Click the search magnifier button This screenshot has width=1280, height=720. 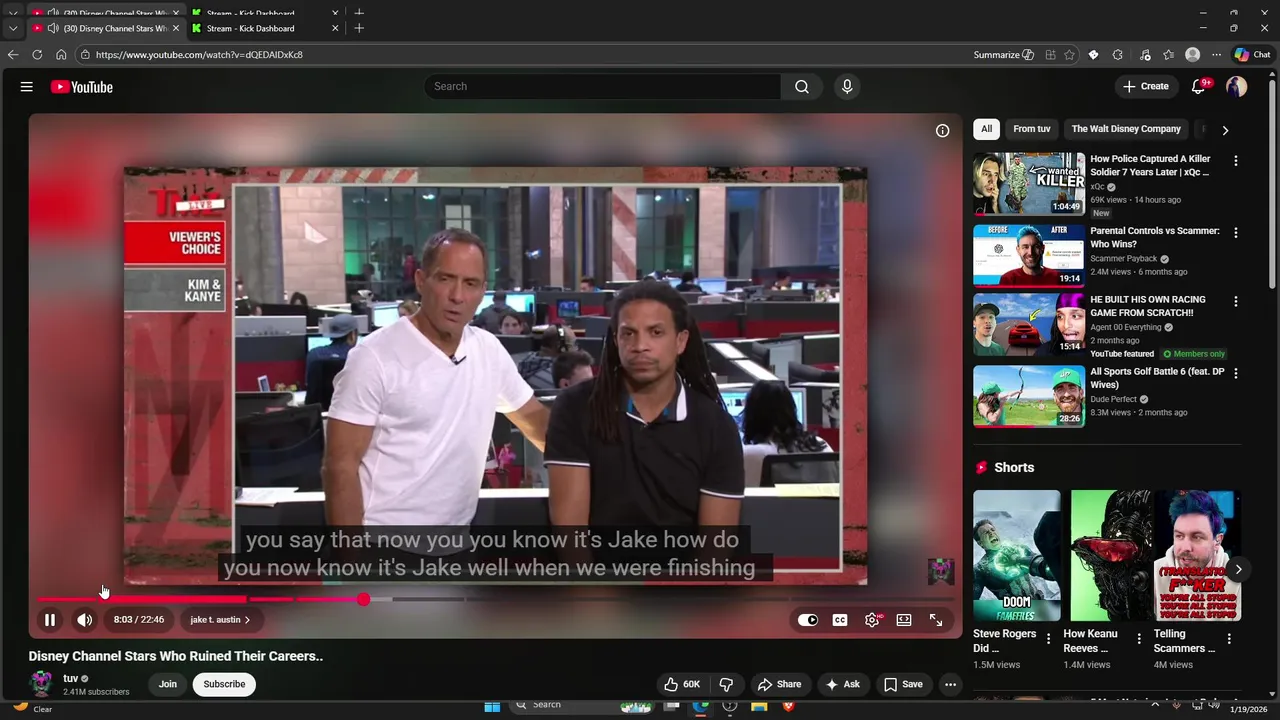[802, 87]
